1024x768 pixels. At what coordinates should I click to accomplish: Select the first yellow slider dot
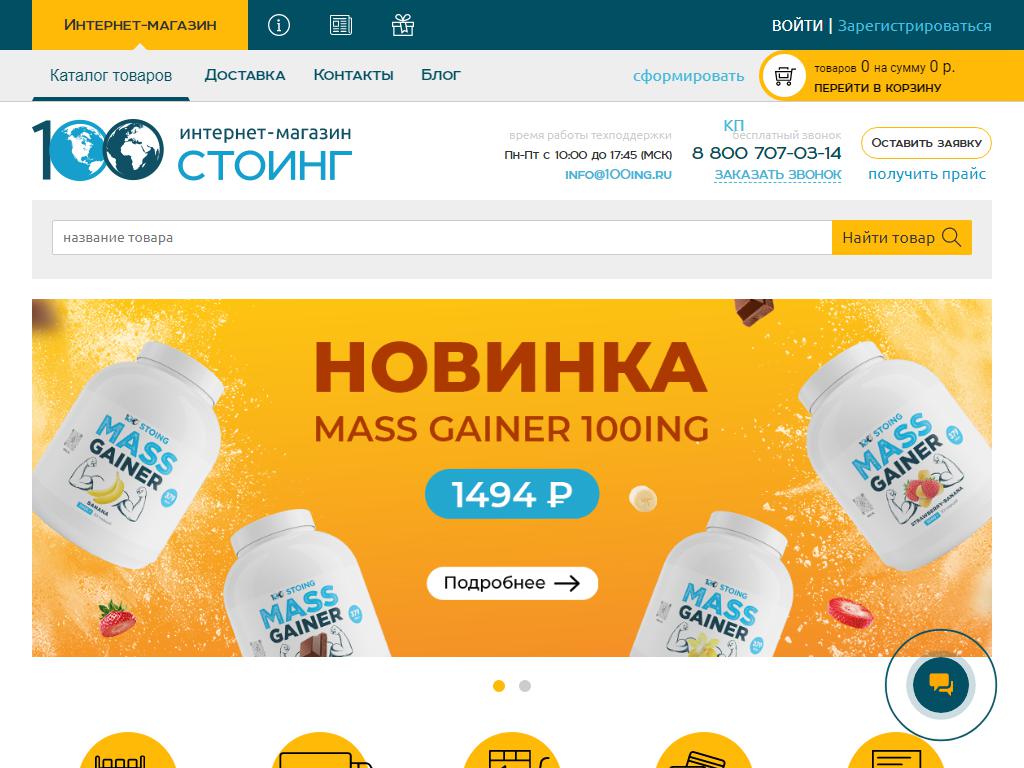pos(499,686)
